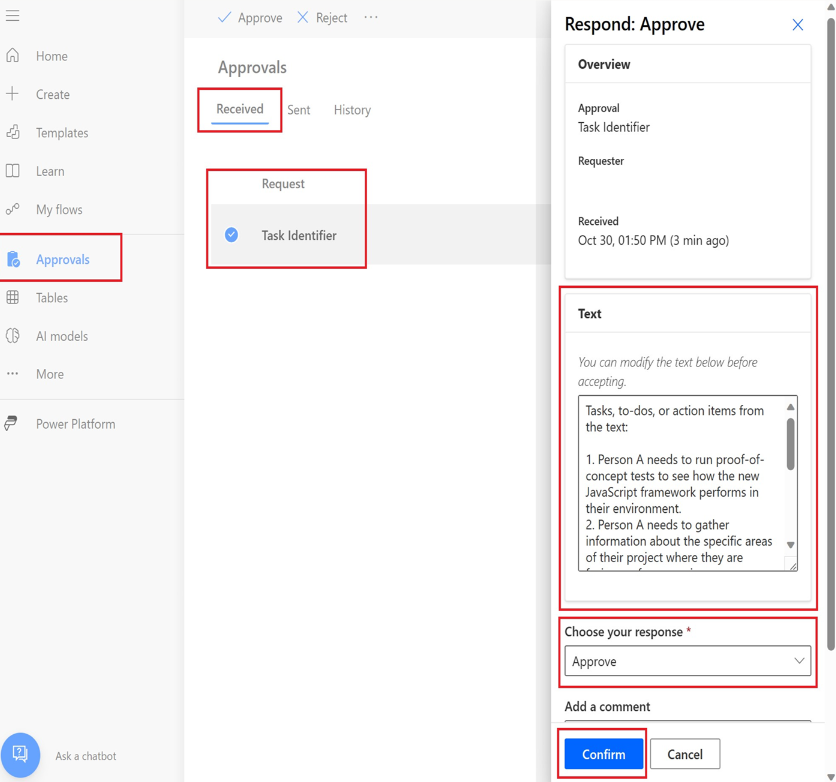Switch to the History tab
836x782 pixels.
click(352, 110)
